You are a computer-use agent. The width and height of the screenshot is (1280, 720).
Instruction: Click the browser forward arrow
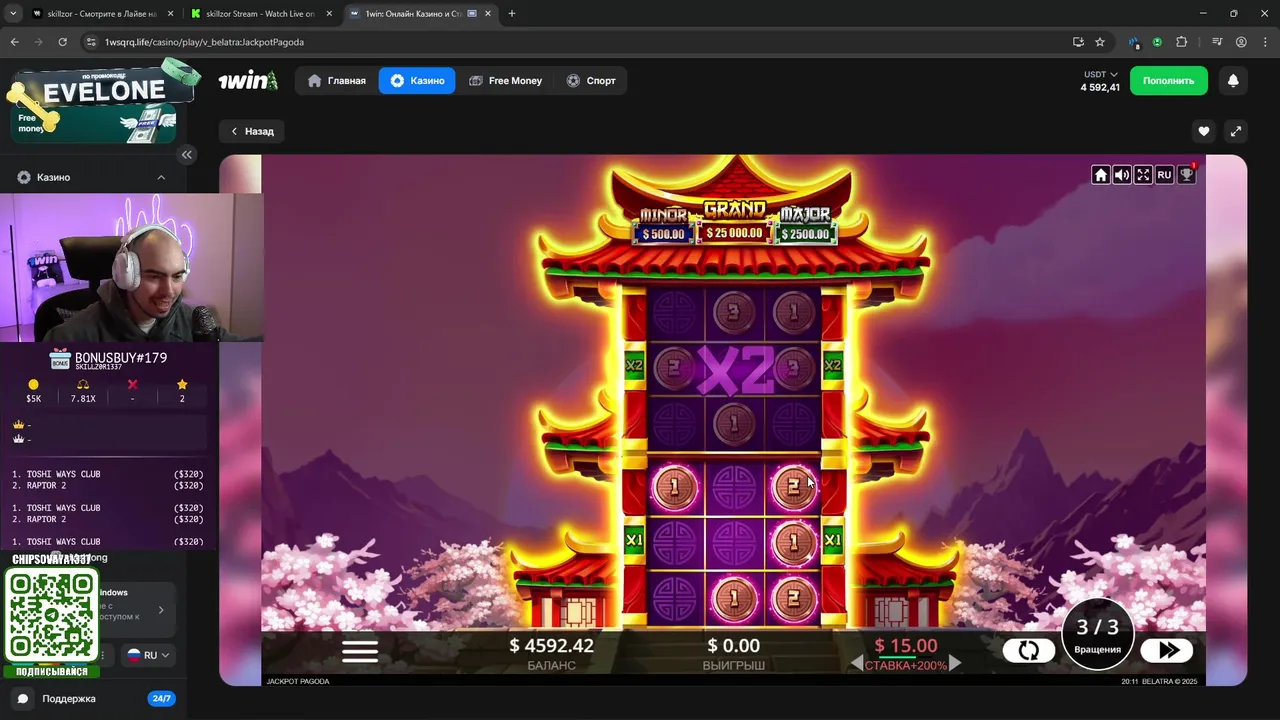(38, 42)
